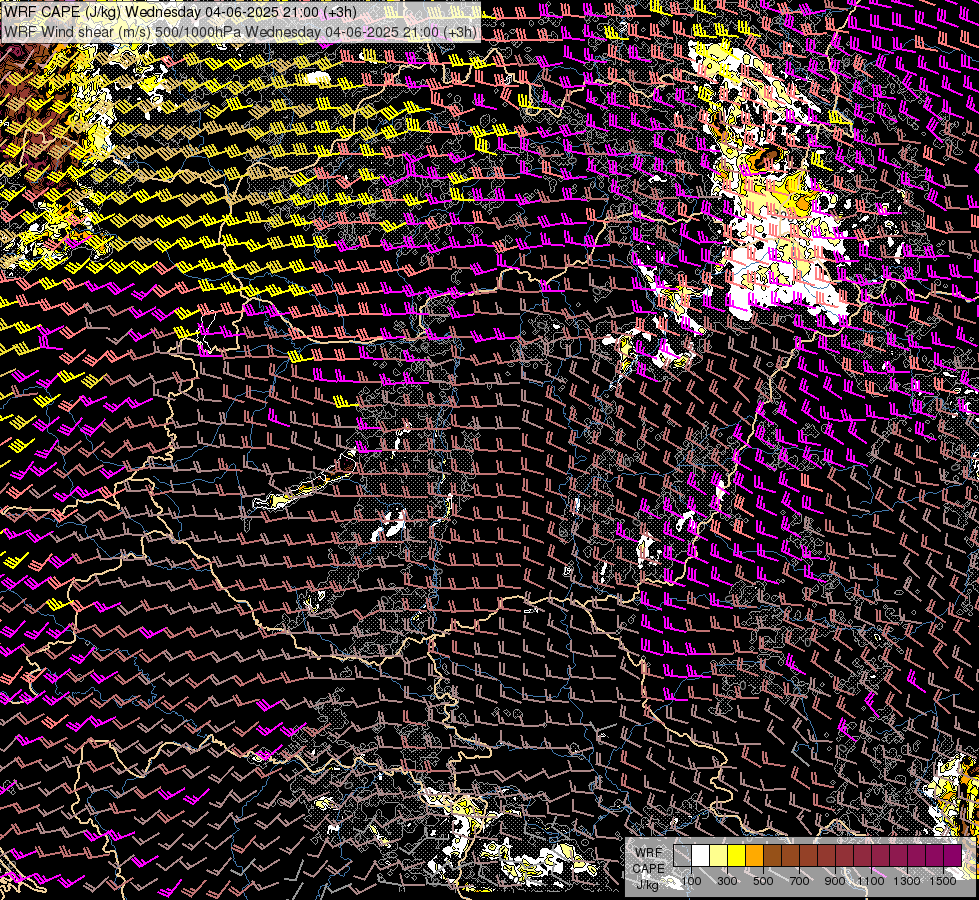Click the gray below-100 legend swatch
This screenshot has width=979, height=900.
click(682, 855)
